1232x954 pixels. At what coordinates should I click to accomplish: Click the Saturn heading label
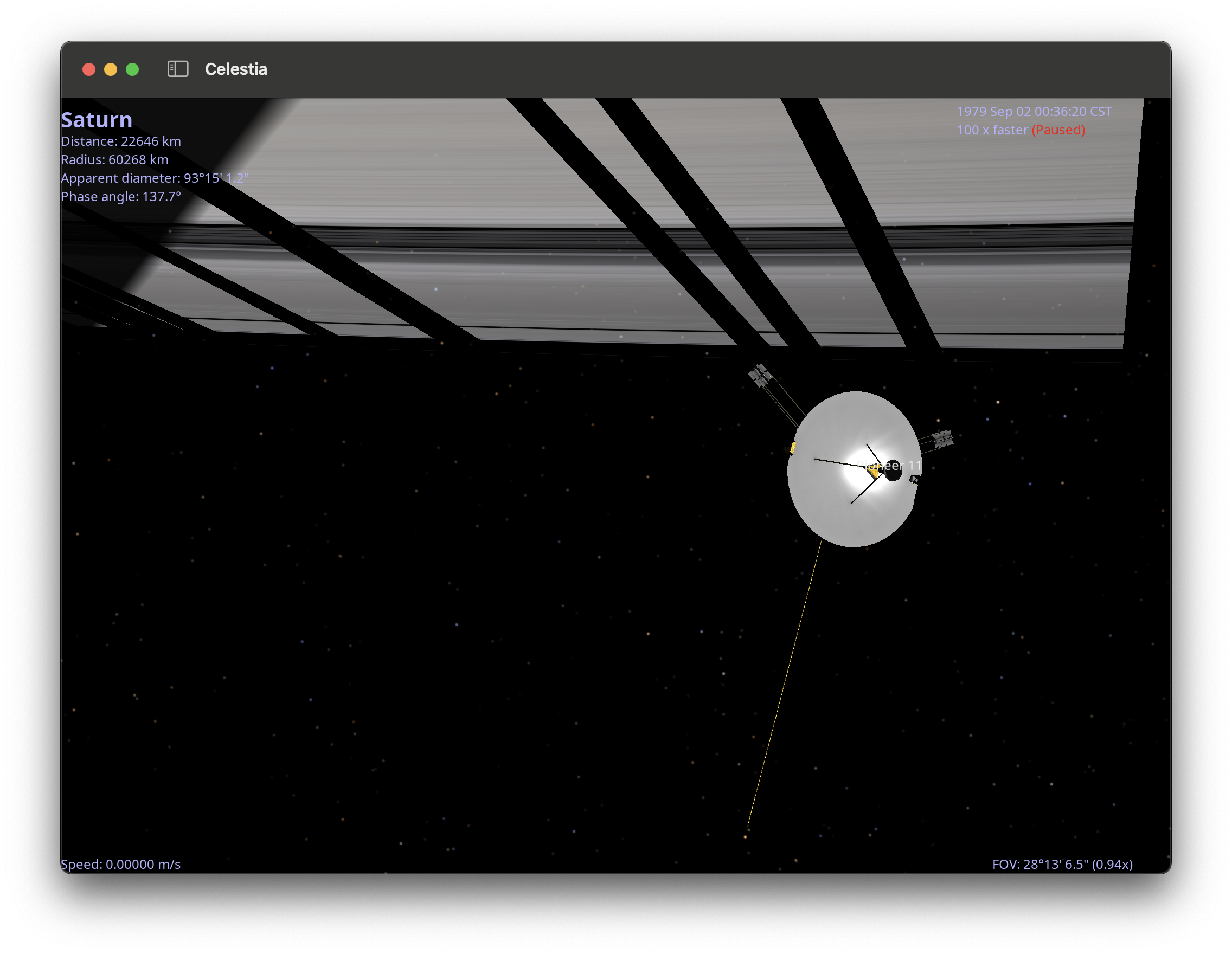pos(96,120)
